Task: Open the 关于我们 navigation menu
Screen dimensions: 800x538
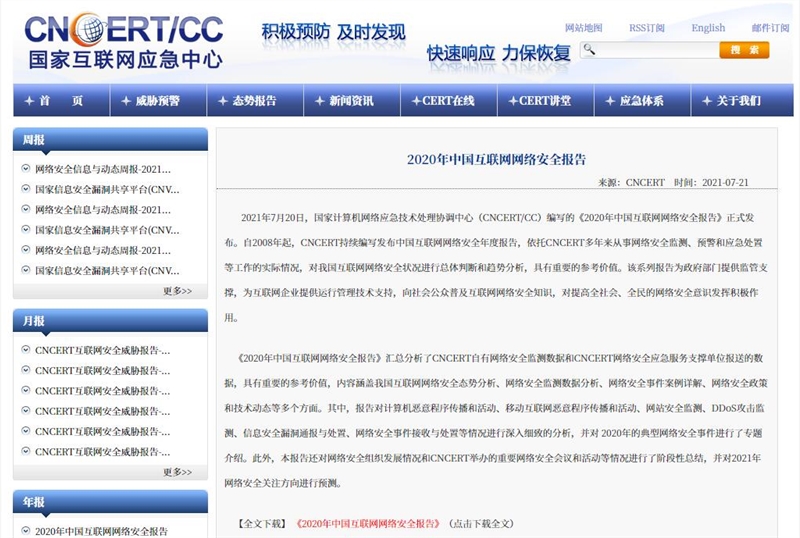Action: click(742, 101)
